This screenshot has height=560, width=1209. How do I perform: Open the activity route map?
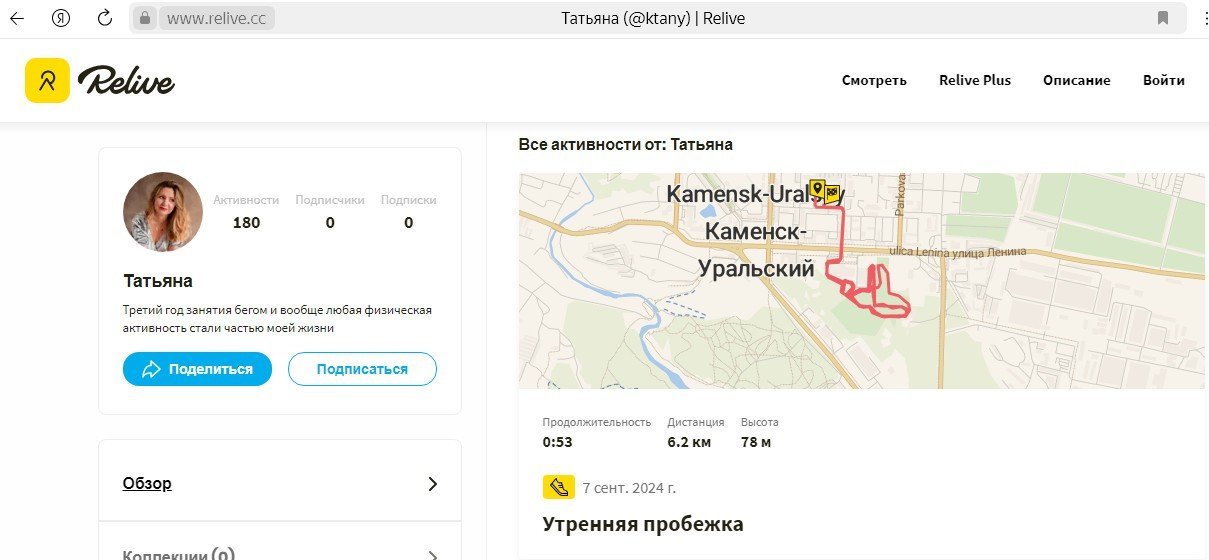pos(861,280)
